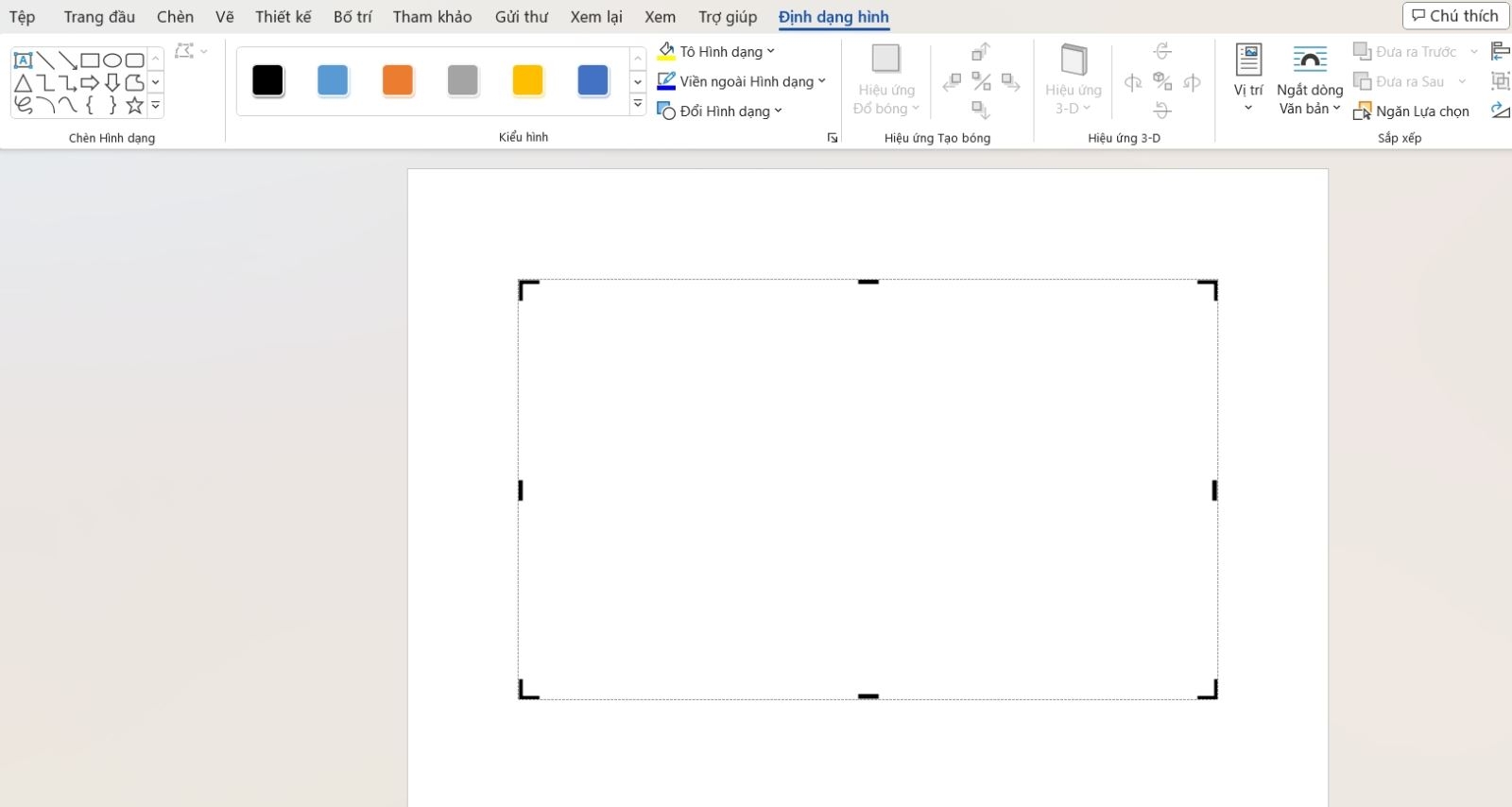Apply the gray shape style swatch
Screen dimensions: 1512x807
pos(462,80)
